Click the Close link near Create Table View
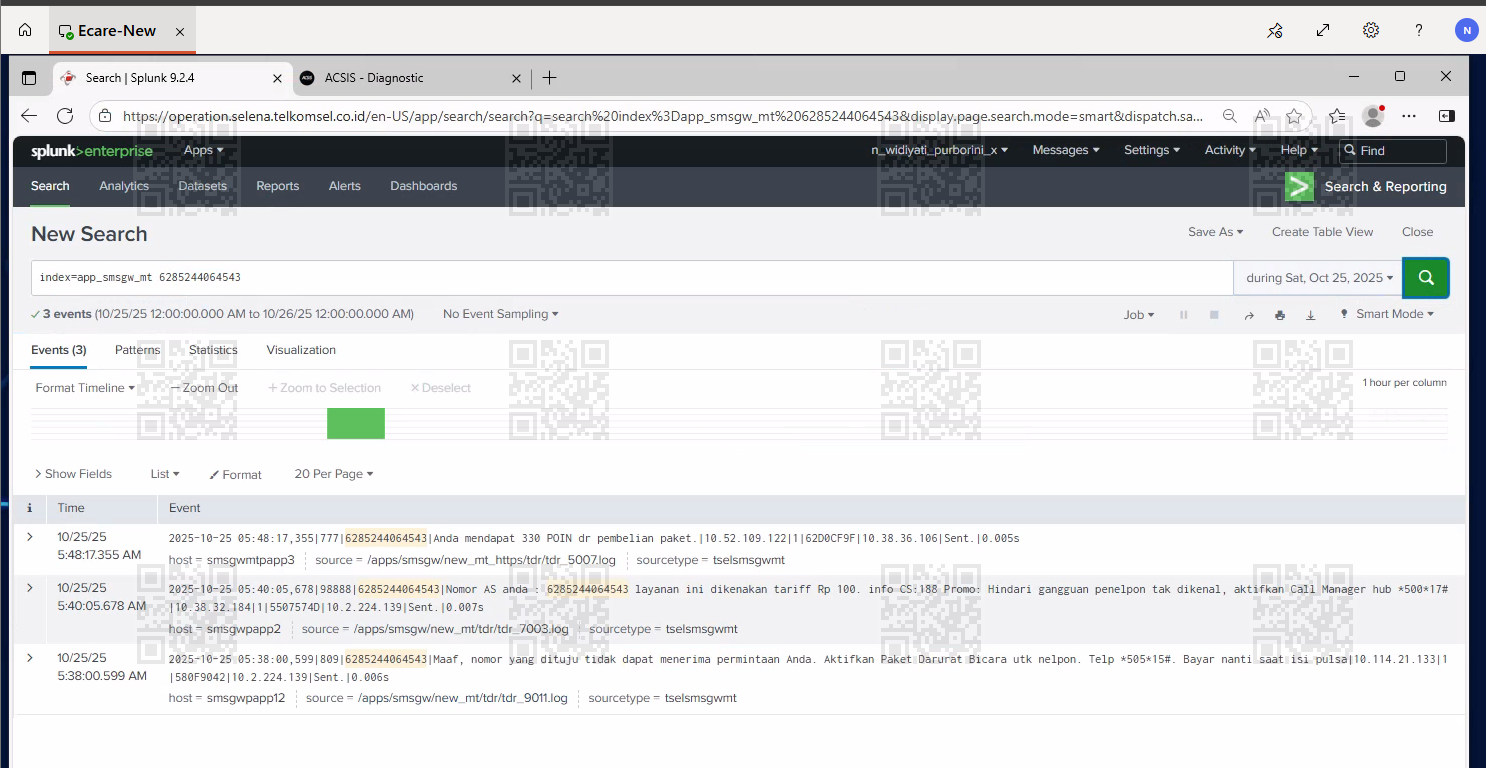The height and width of the screenshot is (768, 1486). 1418,232
